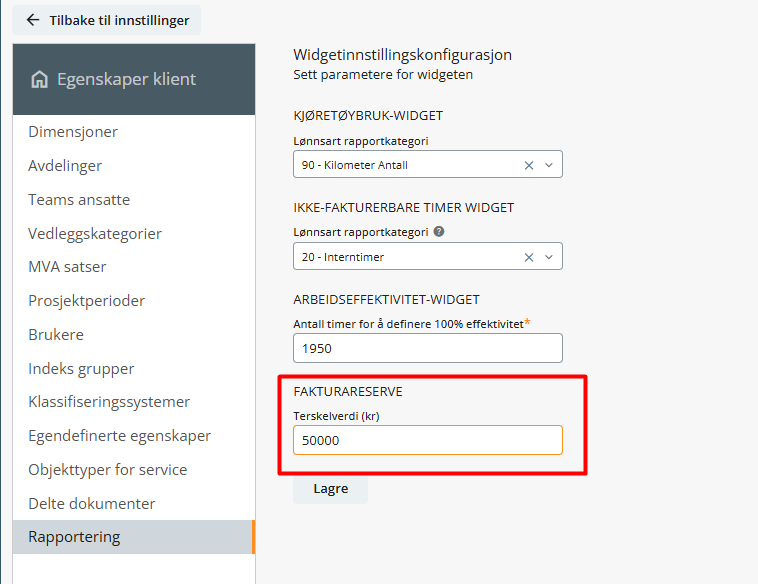The width and height of the screenshot is (758, 584).
Task: Expand the Interntimer dropdown arrow
Action: pyautogui.click(x=549, y=257)
